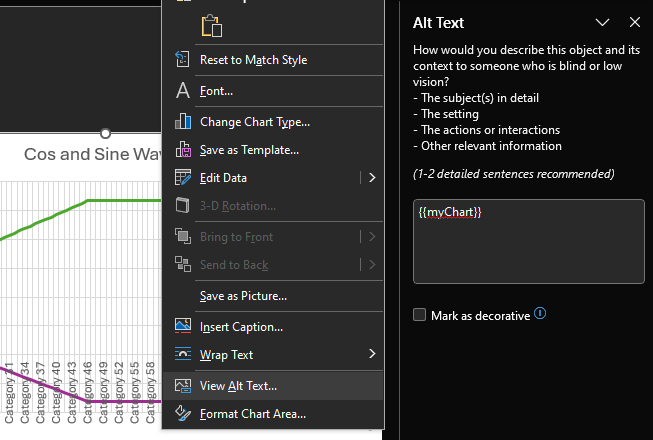Click the View Alt Text icon
The image size is (653, 440).
coord(183,385)
